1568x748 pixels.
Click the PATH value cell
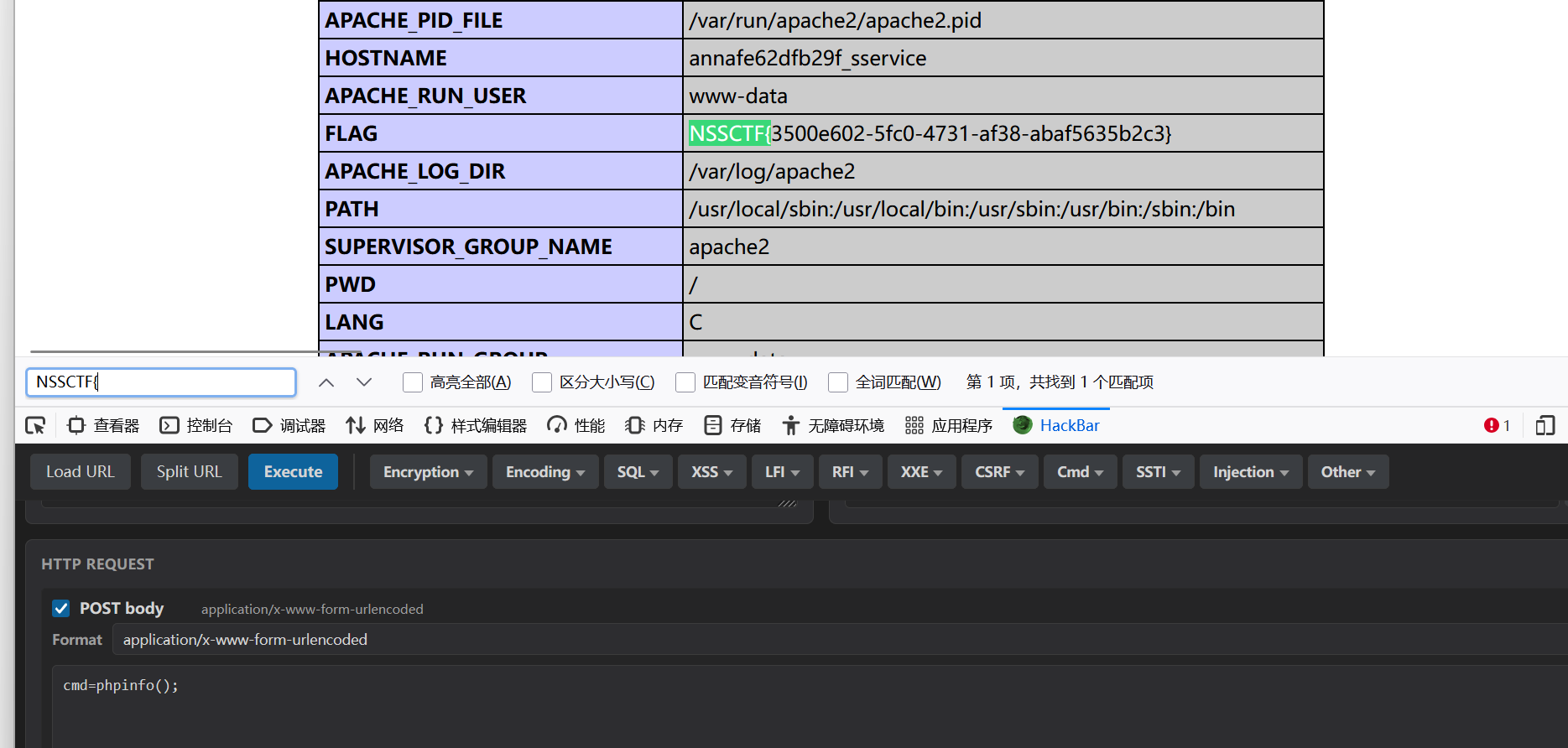[1003, 209]
